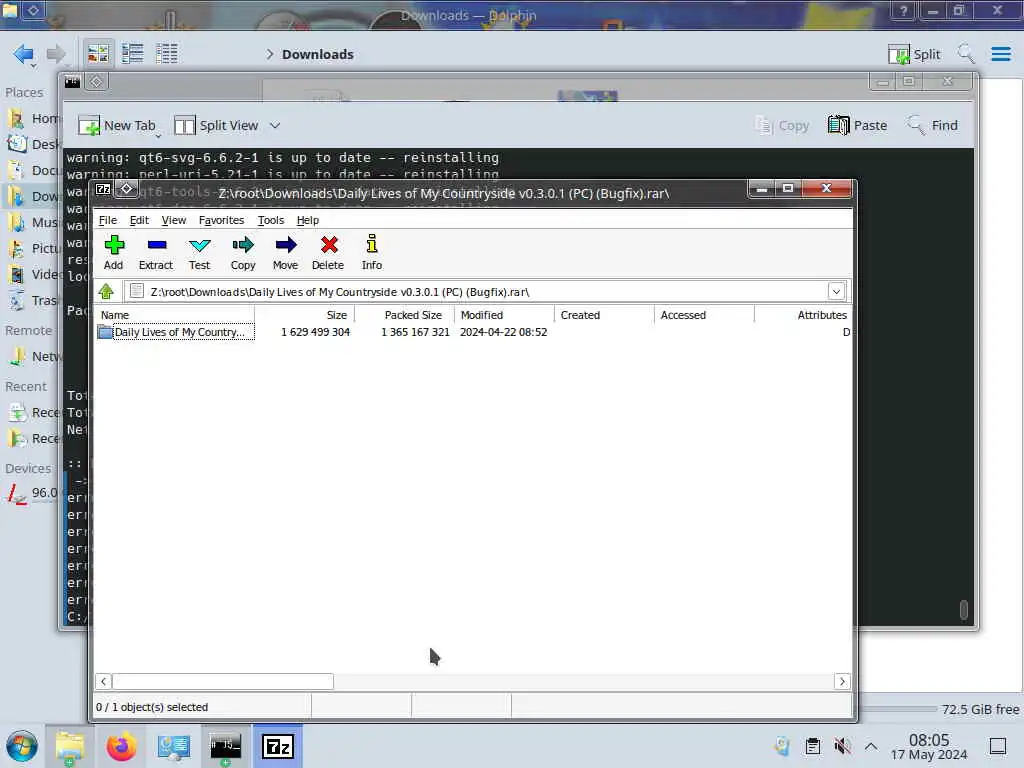Click the Downloads breadcrumb in Dolphin
This screenshot has width=1024, height=768.
click(x=317, y=54)
